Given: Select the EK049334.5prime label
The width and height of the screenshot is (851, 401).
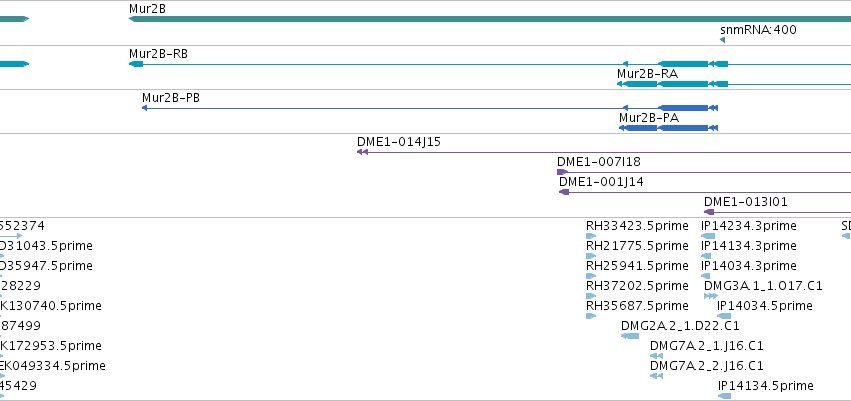Looking at the screenshot, I should click(x=53, y=366).
